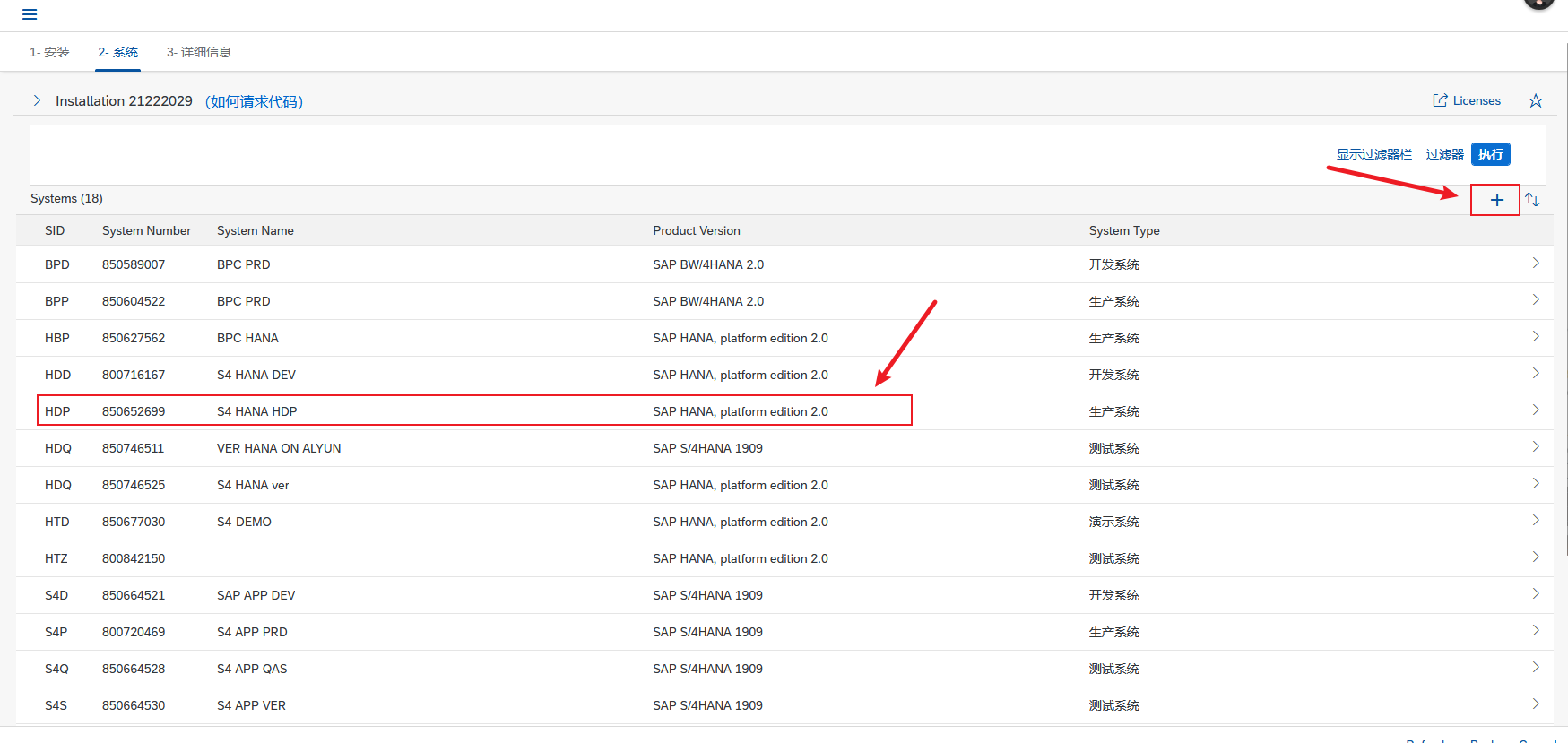Open the 如何请求代码 help link
The width and height of the screenshot is (1568, 743).
coord(254,101)
